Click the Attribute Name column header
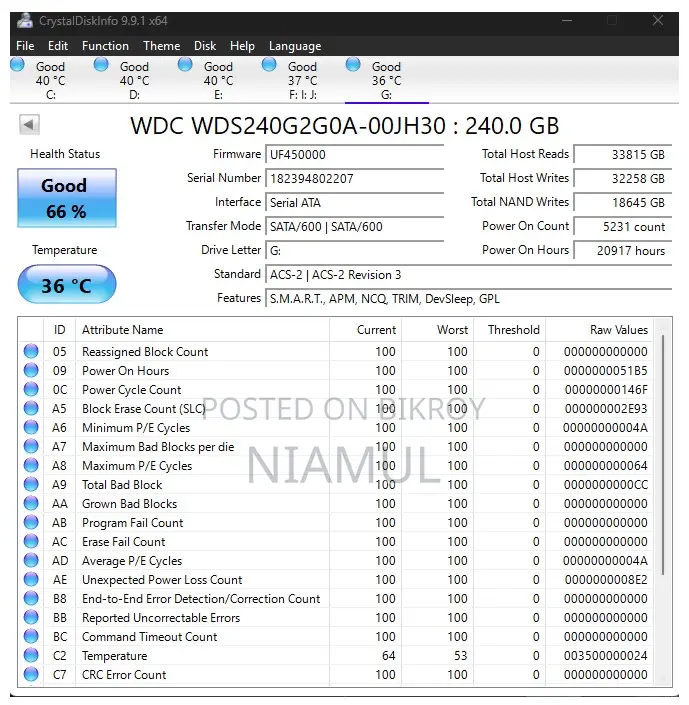The height and width of the screenshot is (705, 689). pos(202,330)
